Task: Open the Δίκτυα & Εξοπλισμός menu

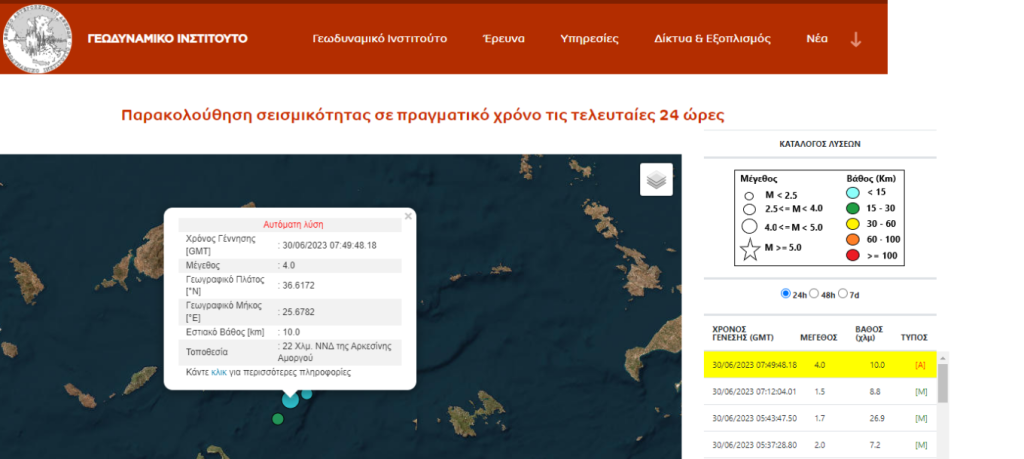Action: click(712, 39)
